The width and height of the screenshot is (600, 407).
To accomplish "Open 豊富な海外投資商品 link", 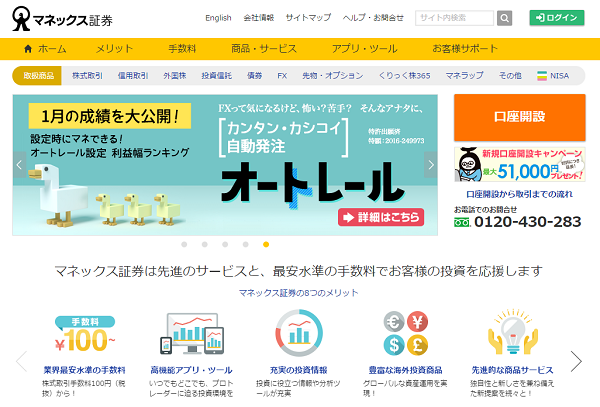I will click(405, 370).
